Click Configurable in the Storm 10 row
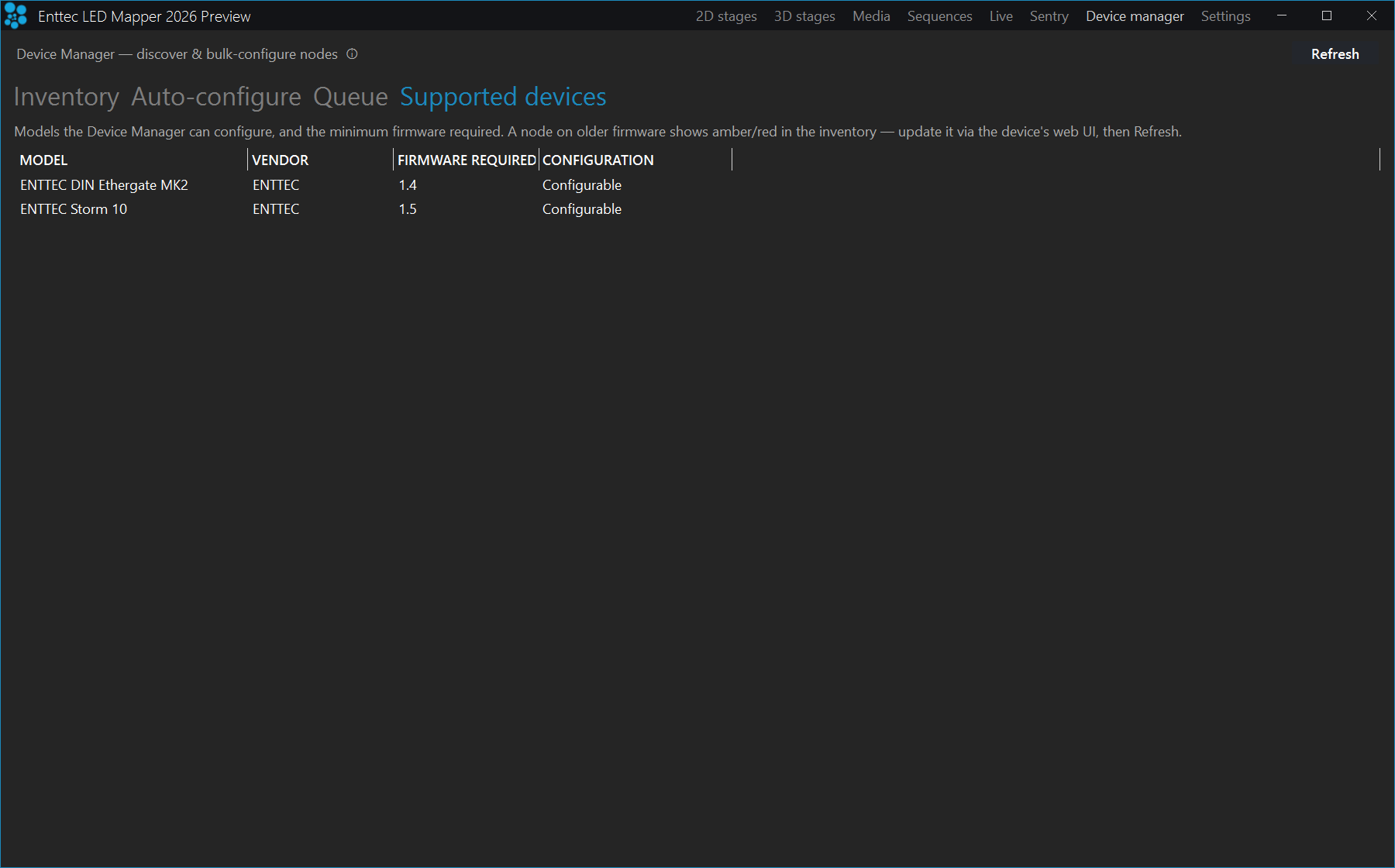Viewport: 1395px width, 868px height. click(582, 209)
